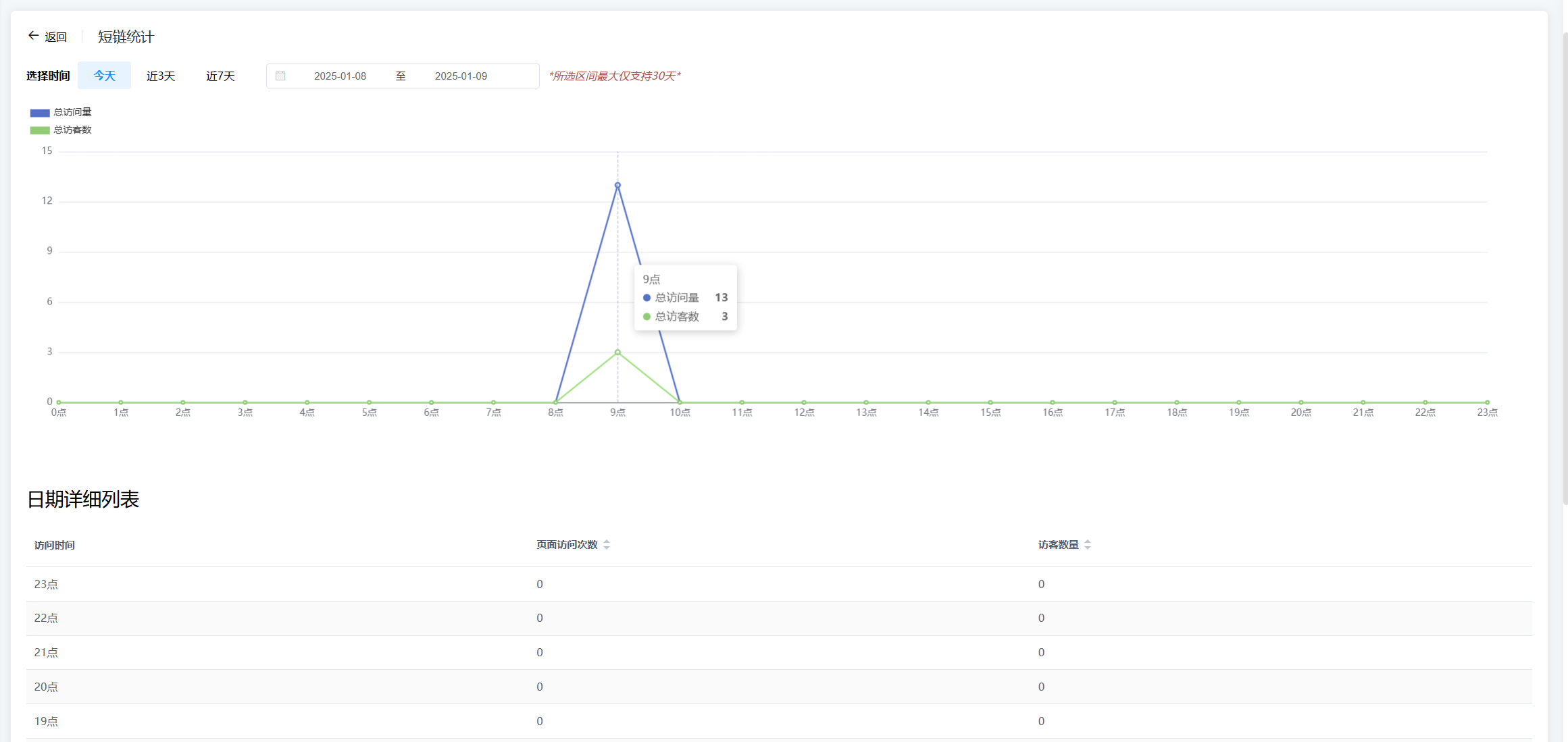The image size is (1568, 742).
Task: Click the 返回 back link
Action: click(x=55, y=36)
